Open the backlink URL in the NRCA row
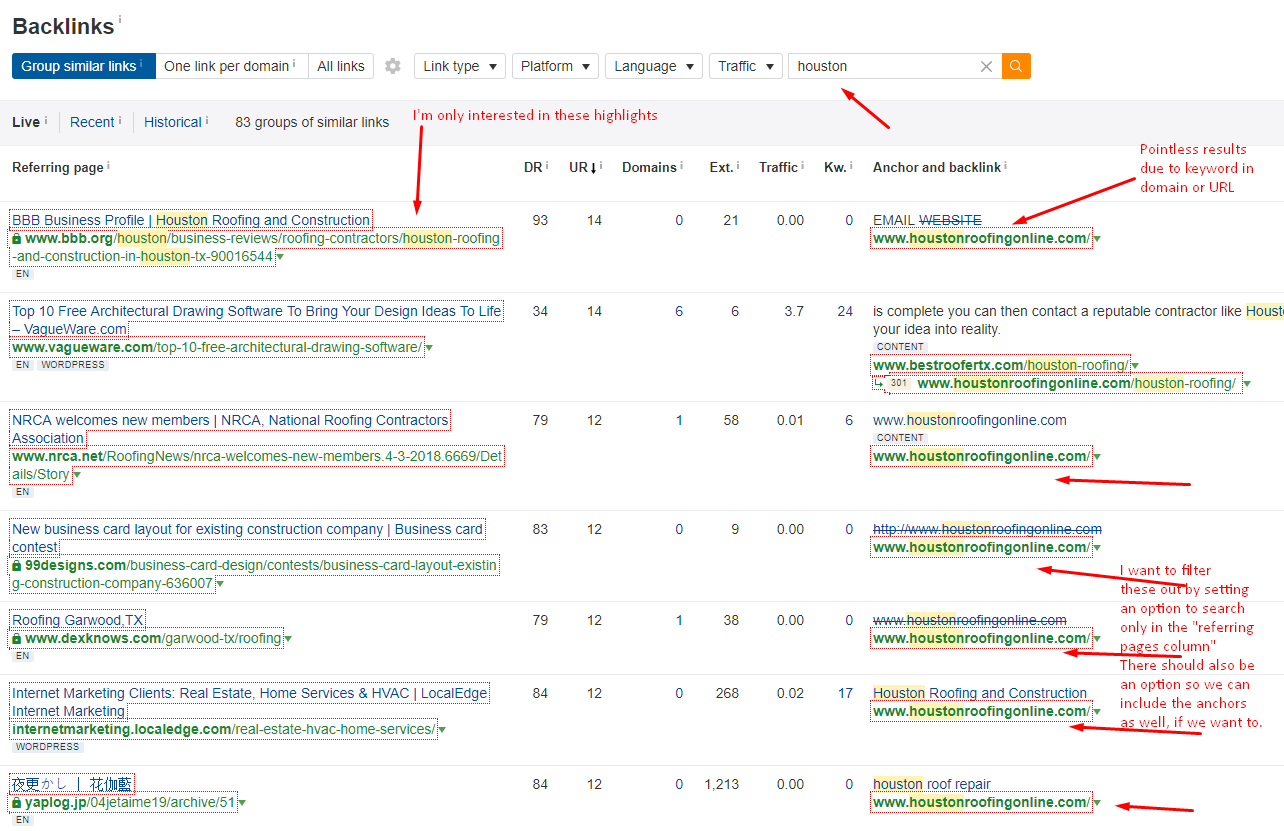The image size is (1284, 831). point(981,456)
